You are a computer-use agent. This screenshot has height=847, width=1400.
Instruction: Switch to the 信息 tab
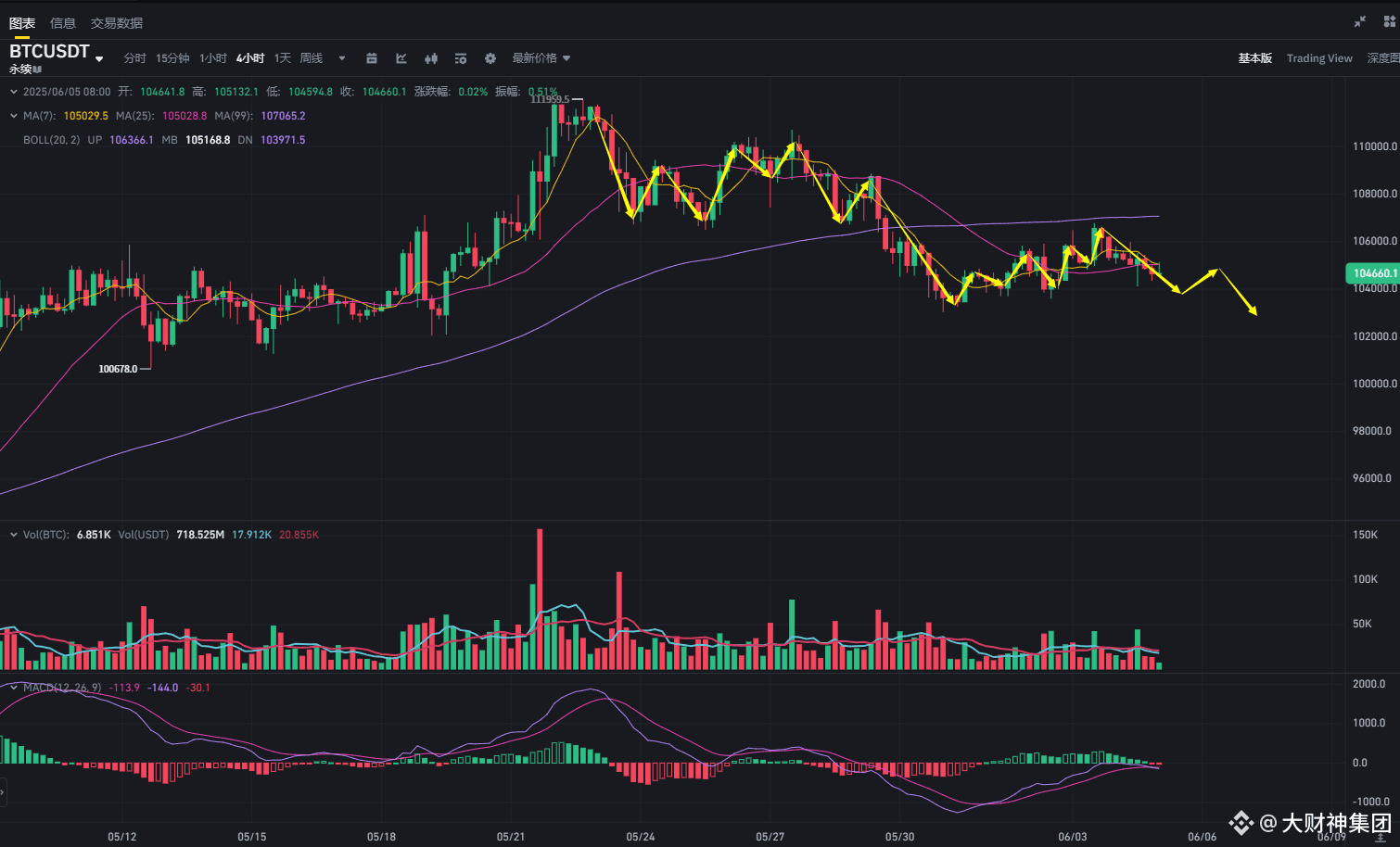(63, 23)
